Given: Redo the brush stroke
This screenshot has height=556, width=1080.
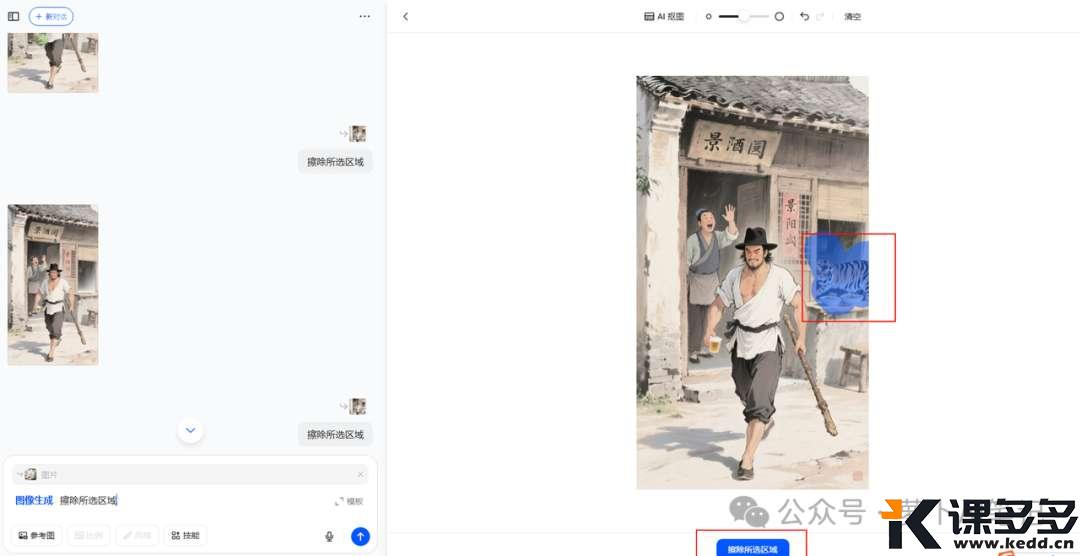Looking at the screenshot, I should pyautogui.click(x=820, y=17).
